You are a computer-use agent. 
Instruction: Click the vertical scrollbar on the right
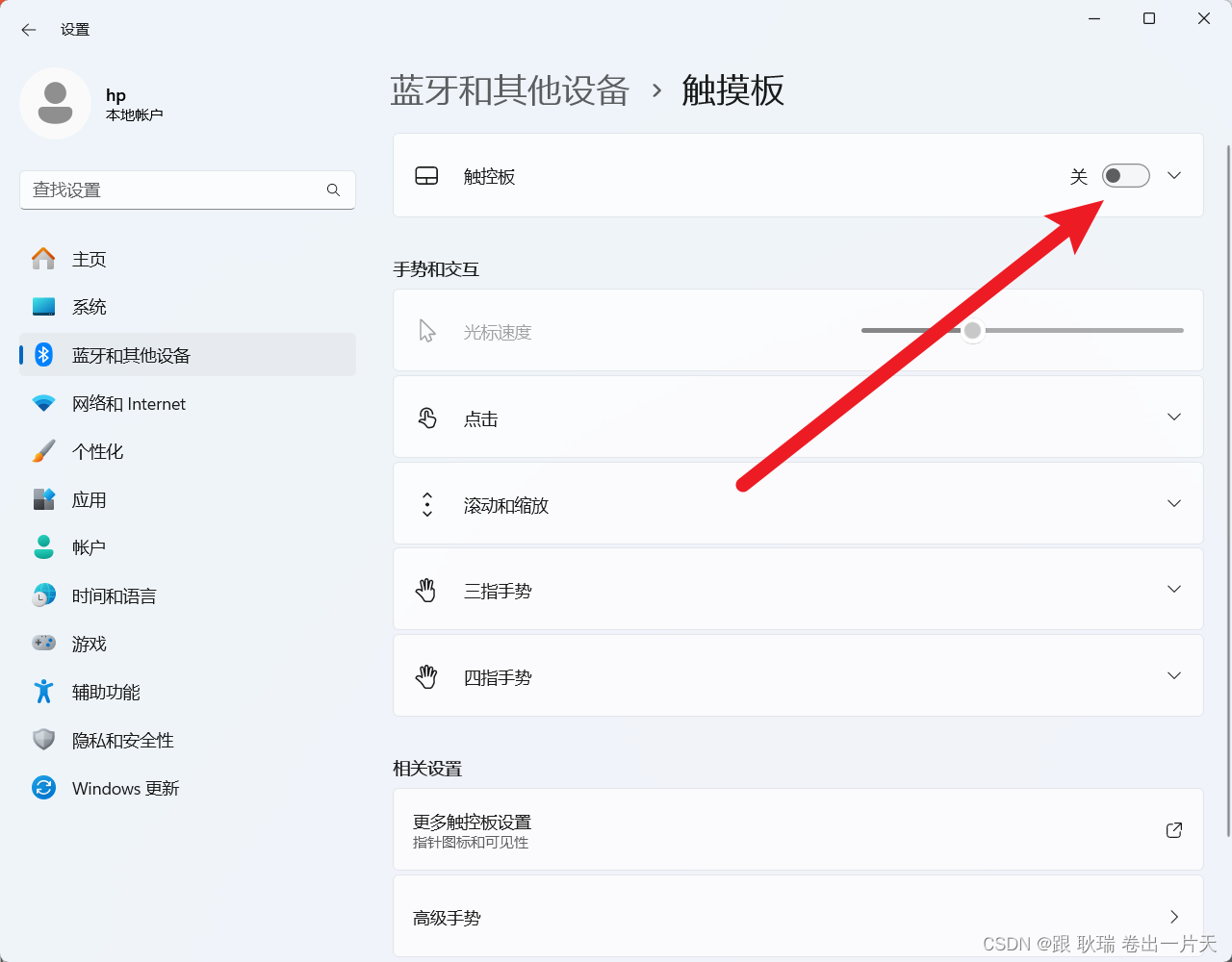click(x=1227, y=491)
